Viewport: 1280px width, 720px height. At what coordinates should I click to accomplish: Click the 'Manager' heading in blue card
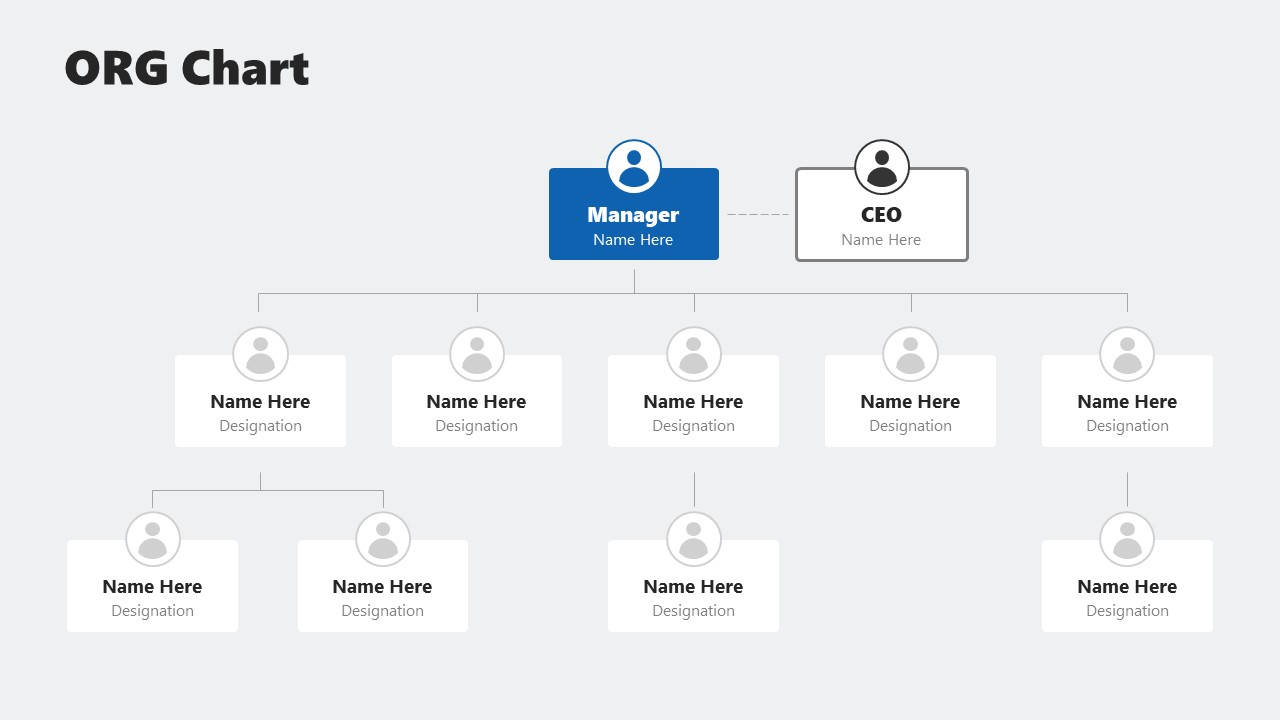[633, 215]
